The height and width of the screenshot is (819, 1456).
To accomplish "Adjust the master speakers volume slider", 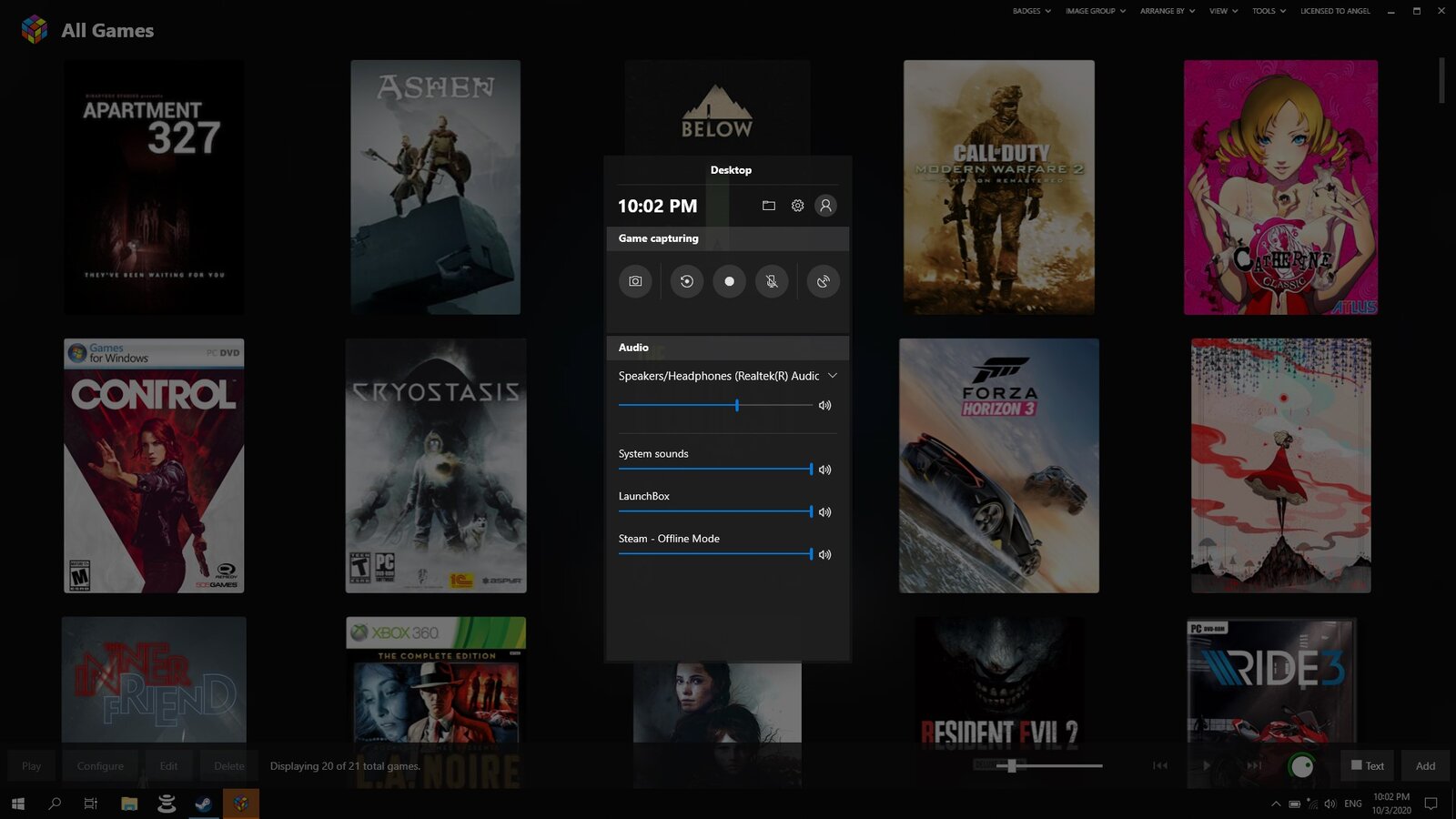I will point(715,406).
